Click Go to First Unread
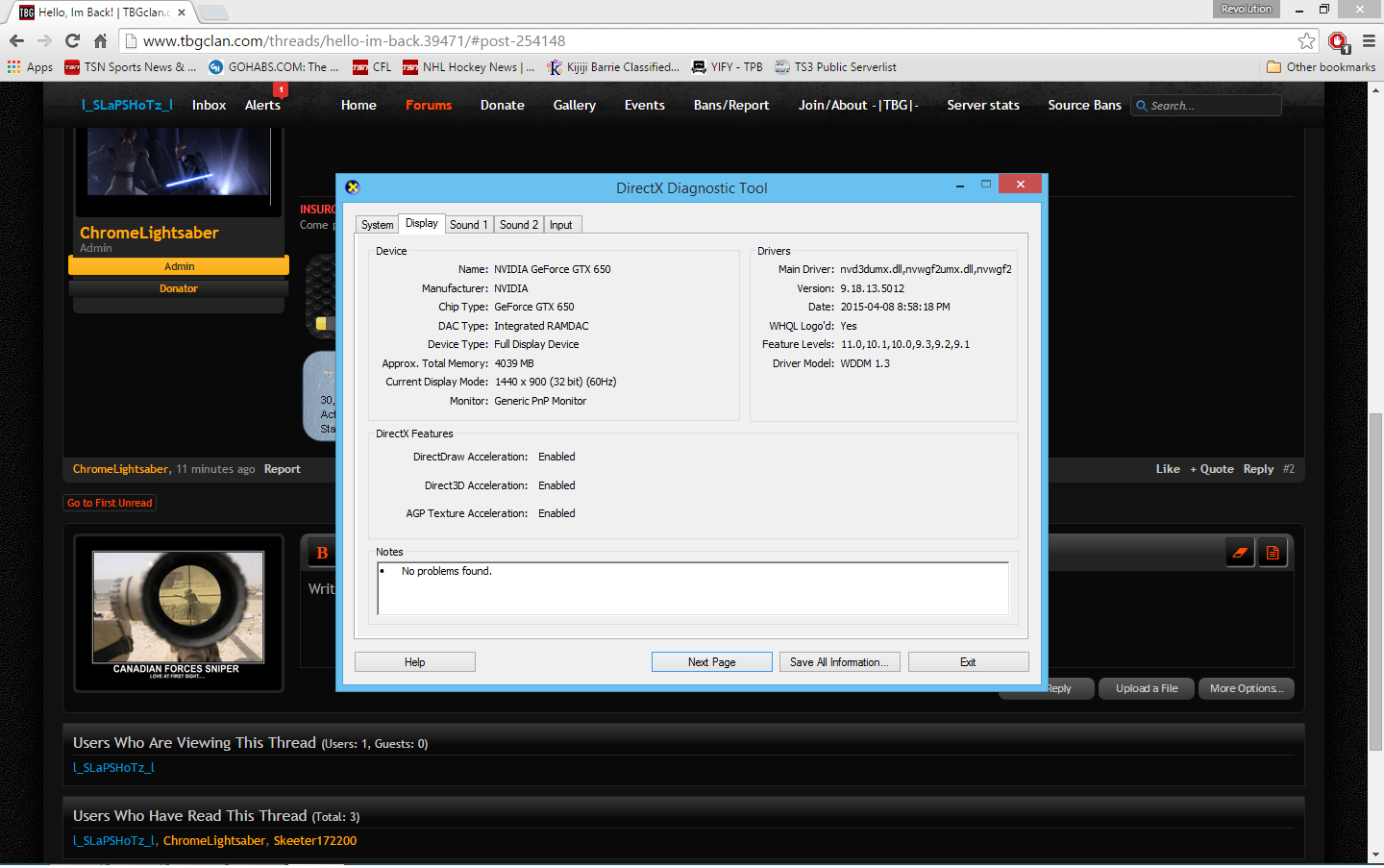Screen dimensions: 1384x868 (110, 503)
